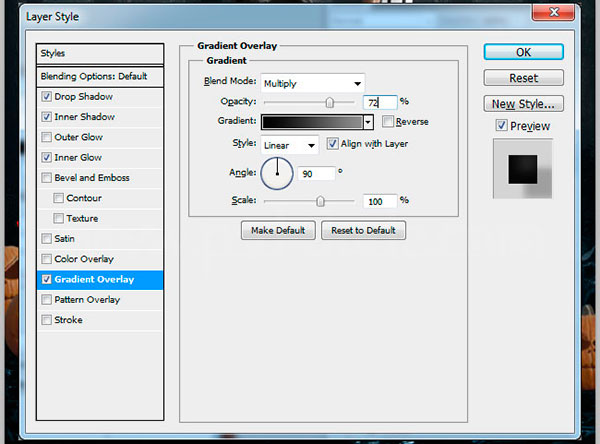This screenshot has width=600, height=444.
Task: Focus the Scale percent input field
Action: click(x=380, y=201)
